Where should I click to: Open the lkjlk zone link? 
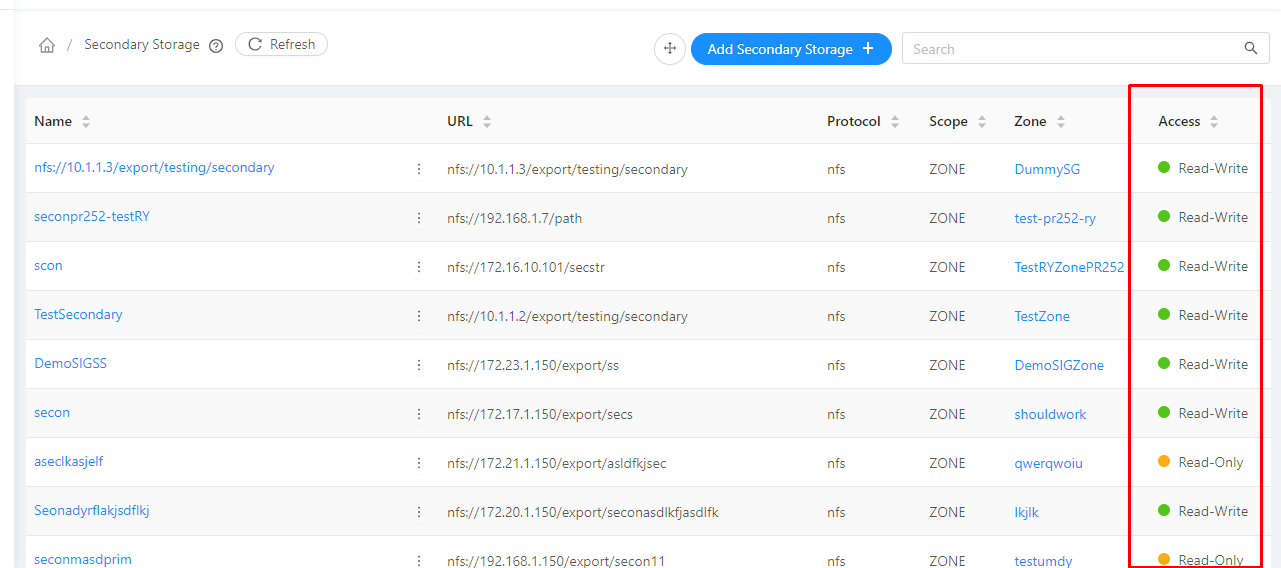(1026, 512)
